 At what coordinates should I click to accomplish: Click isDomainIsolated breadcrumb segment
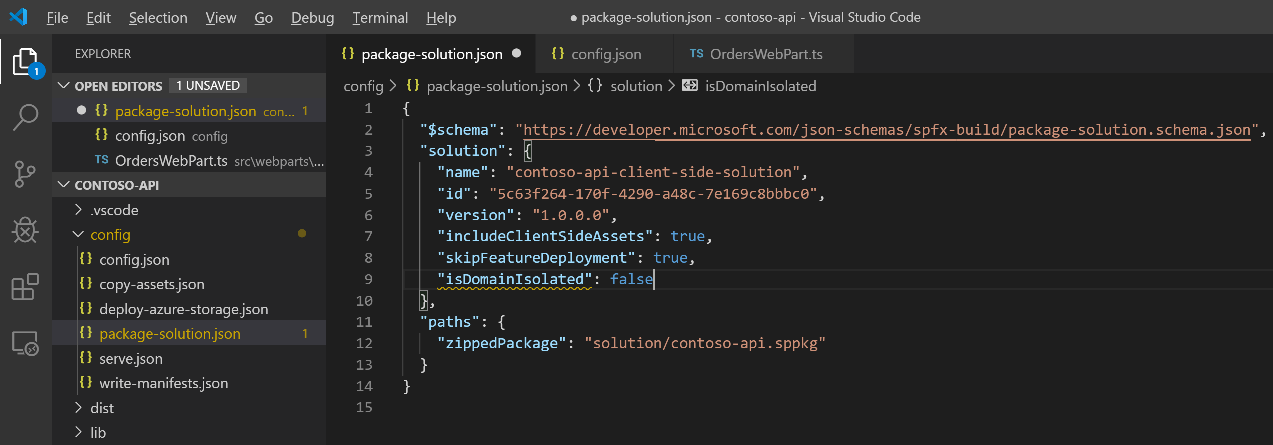[x=761, y=86]
